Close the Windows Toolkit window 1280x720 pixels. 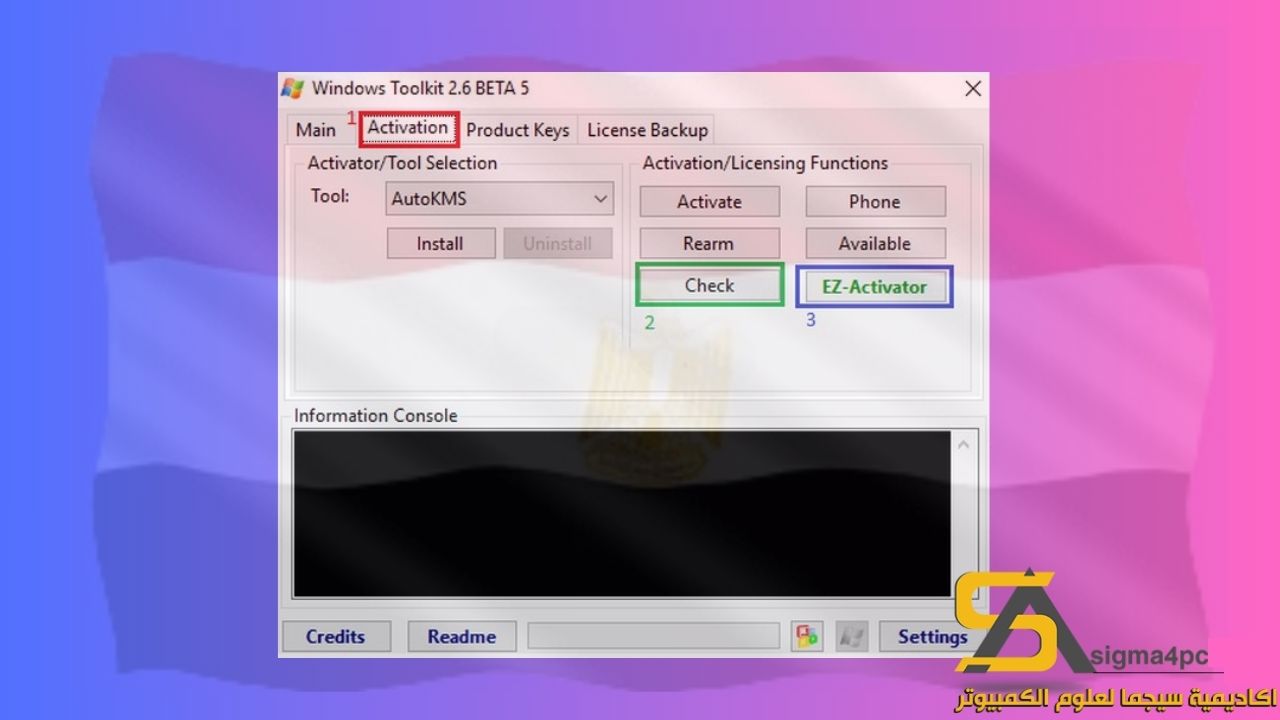[x=972, y=88]
